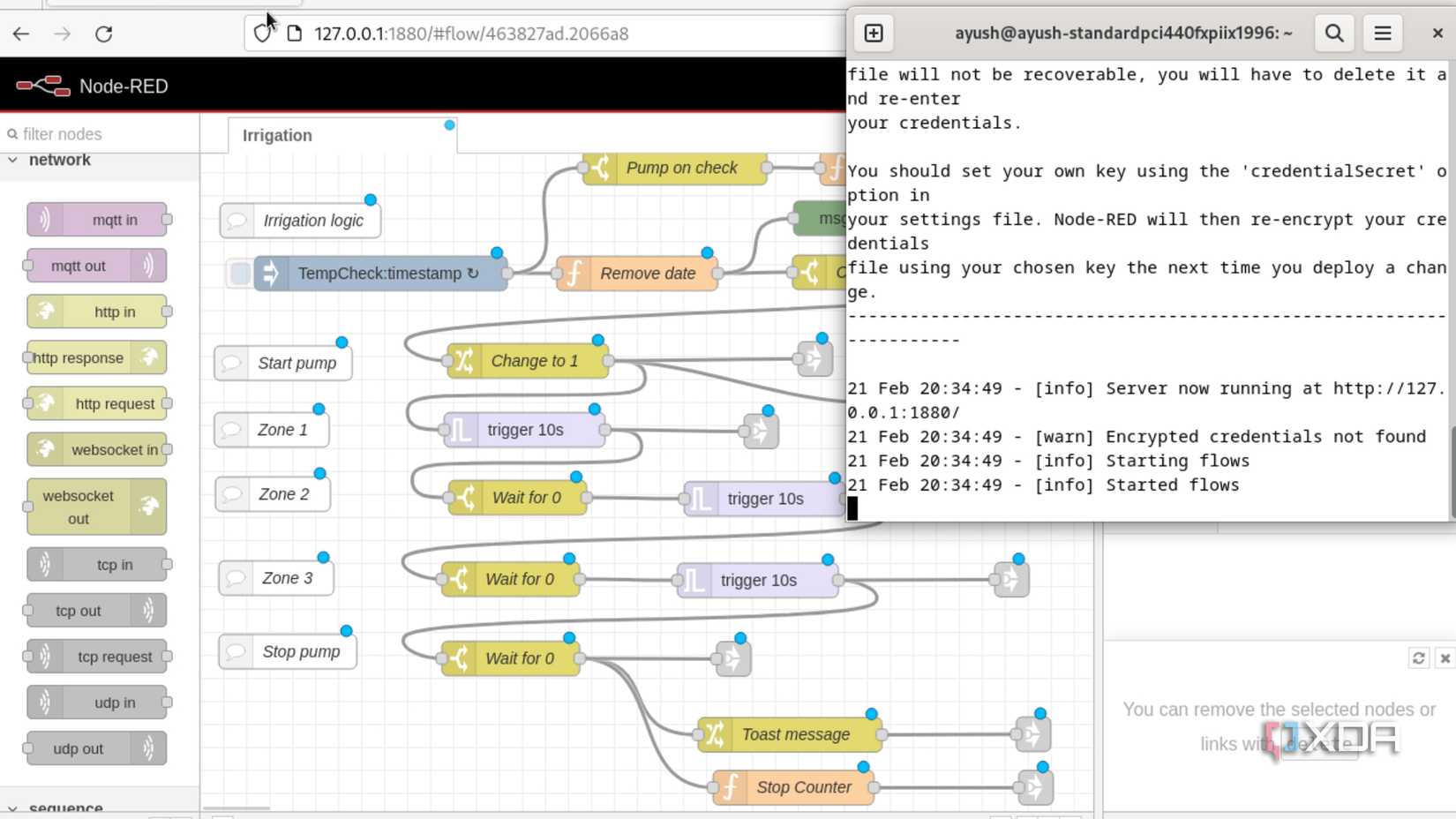Click the tracking protection shield icon
This screenshot has width=1456, height=819.
pyautogui.click(x=261, y=34)
